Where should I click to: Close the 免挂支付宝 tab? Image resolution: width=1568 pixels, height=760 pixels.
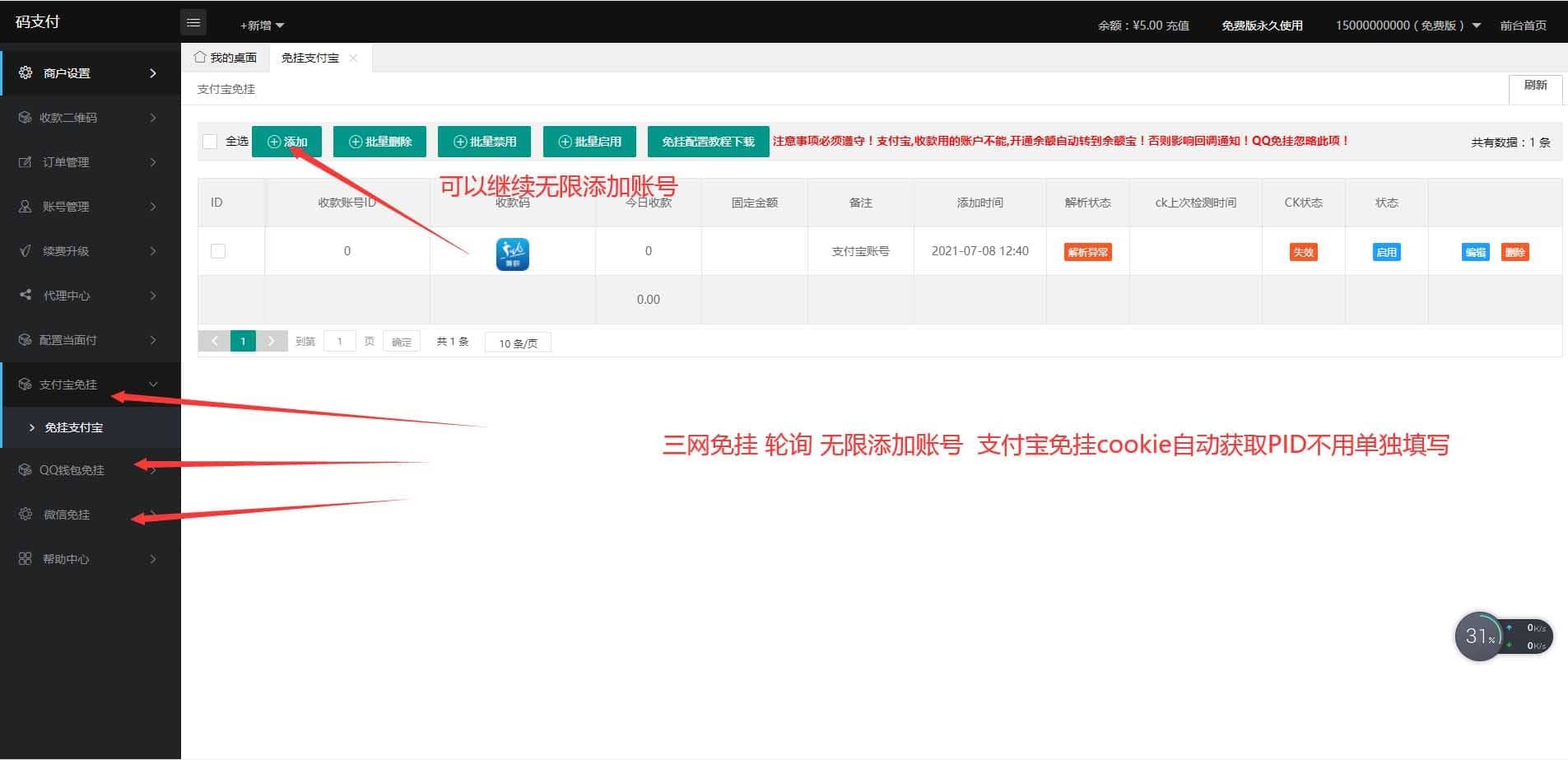coord(353,58)
